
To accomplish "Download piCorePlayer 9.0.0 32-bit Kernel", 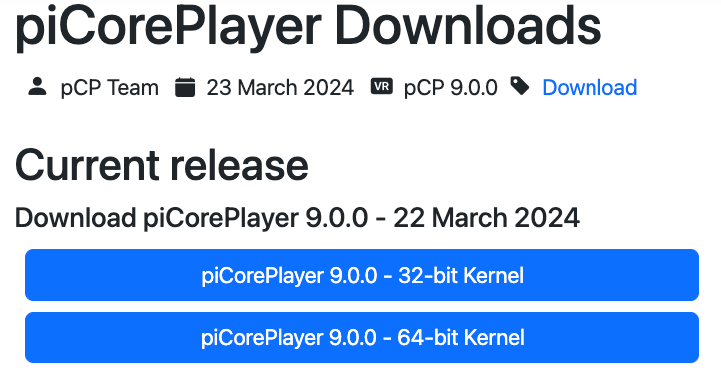I will (x=362, y=275).
